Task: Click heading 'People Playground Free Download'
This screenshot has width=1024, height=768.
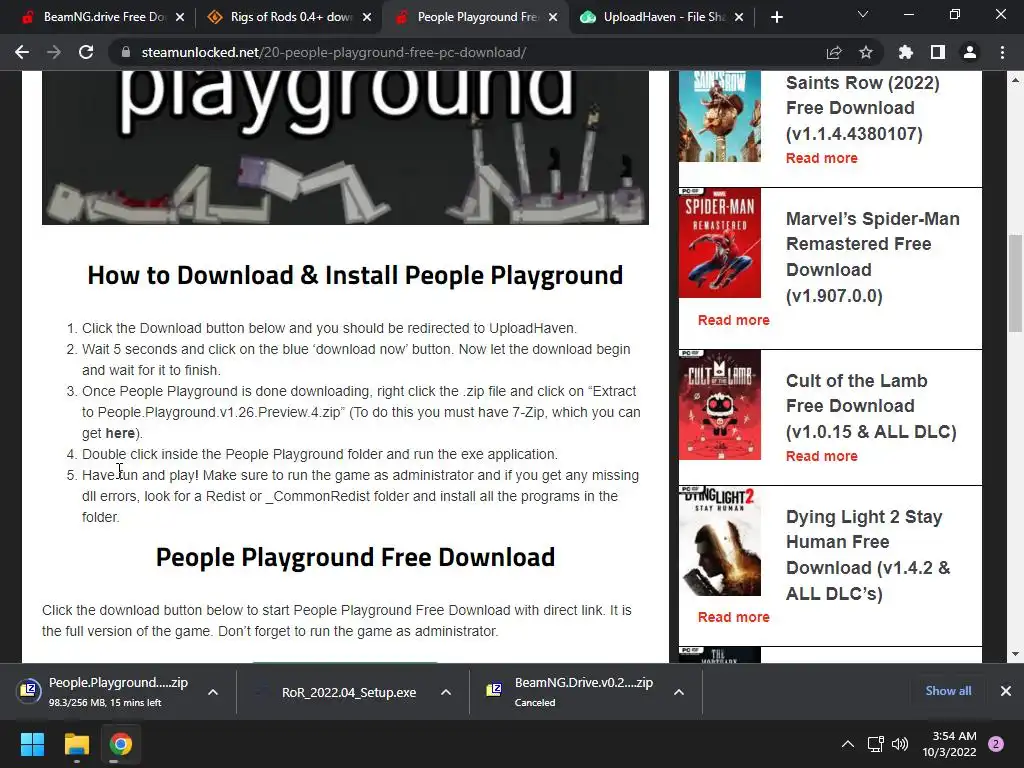Action: (x=355, y=557)
